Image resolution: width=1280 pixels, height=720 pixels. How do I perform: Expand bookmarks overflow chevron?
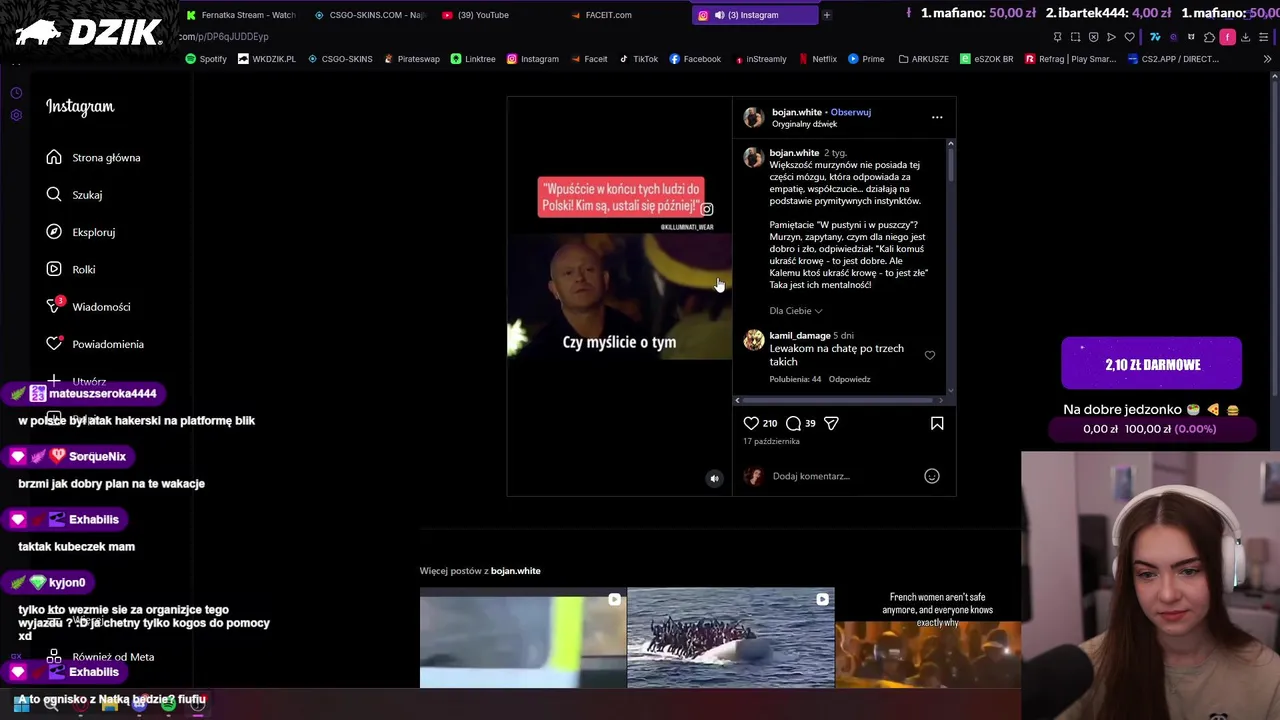click(x=1267, y=59)
